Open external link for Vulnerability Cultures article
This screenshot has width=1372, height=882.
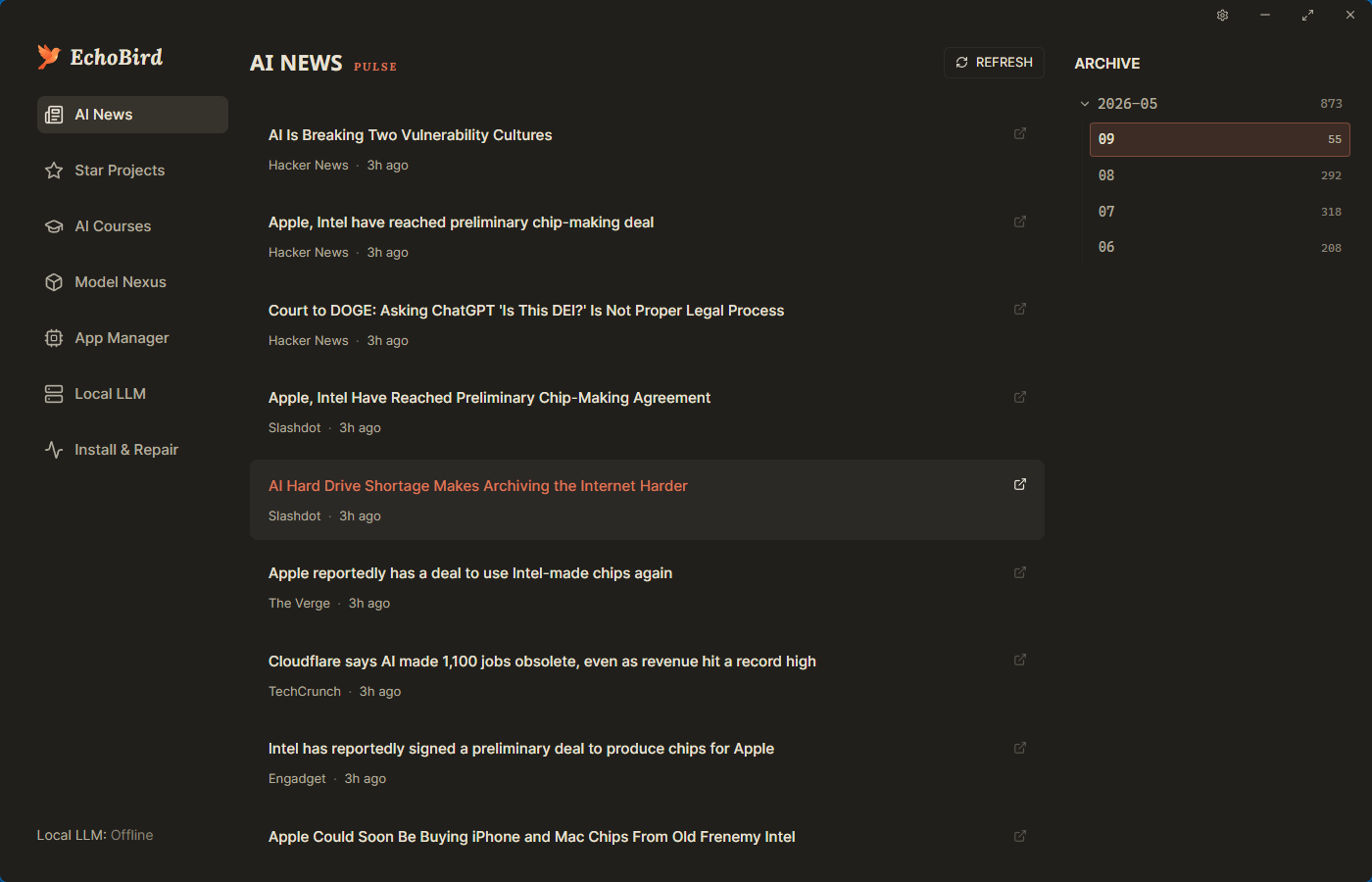[1020, 133]
